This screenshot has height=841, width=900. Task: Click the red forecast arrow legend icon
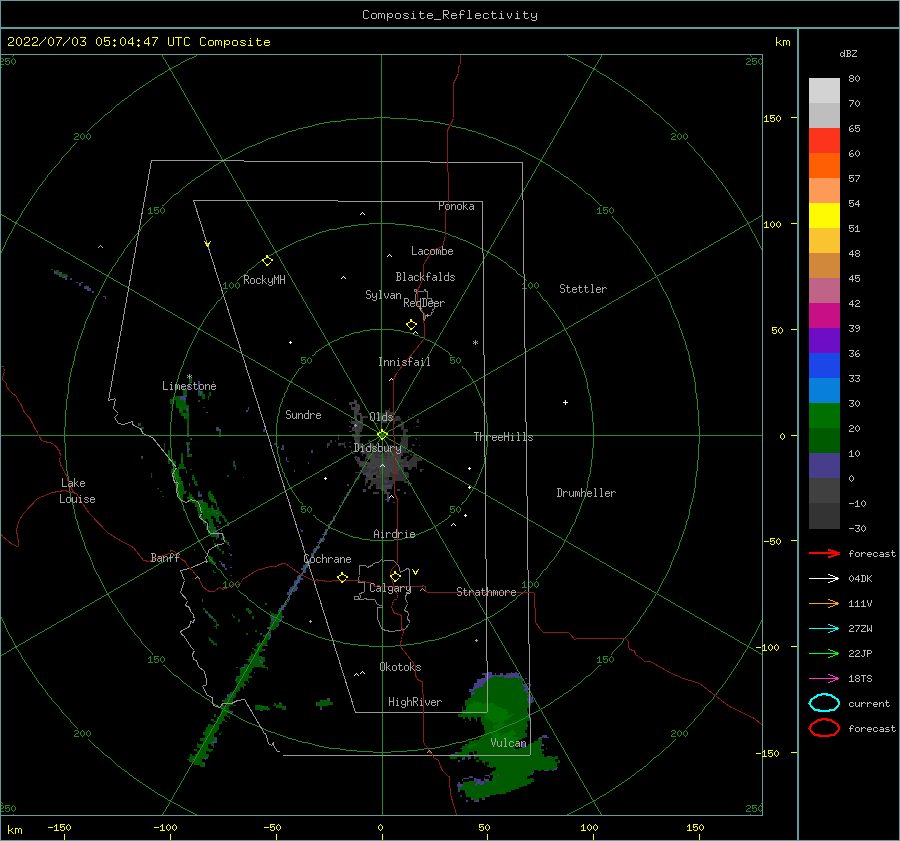[x=824, y=553]
